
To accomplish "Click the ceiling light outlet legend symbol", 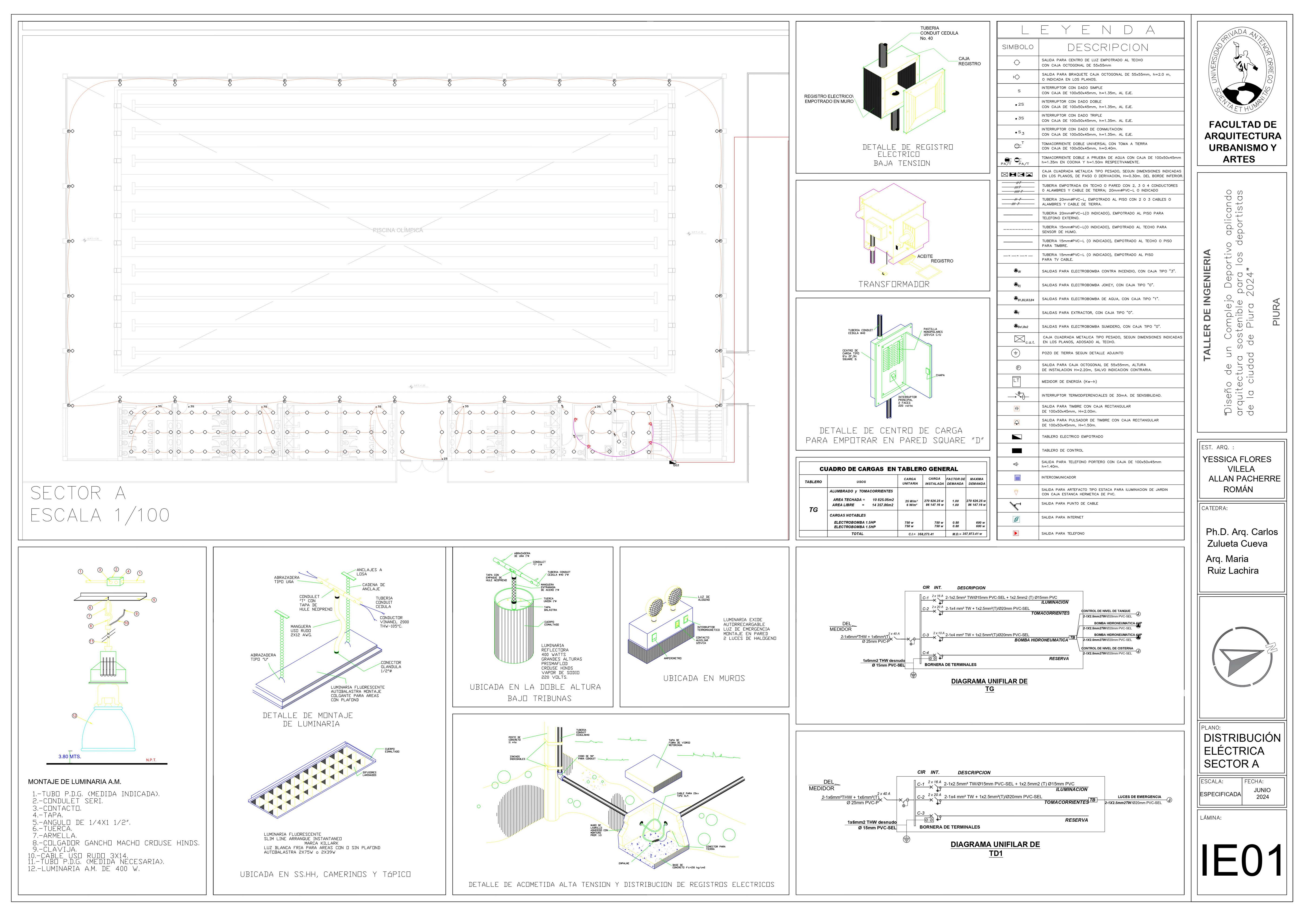I will pos(1017,63).
